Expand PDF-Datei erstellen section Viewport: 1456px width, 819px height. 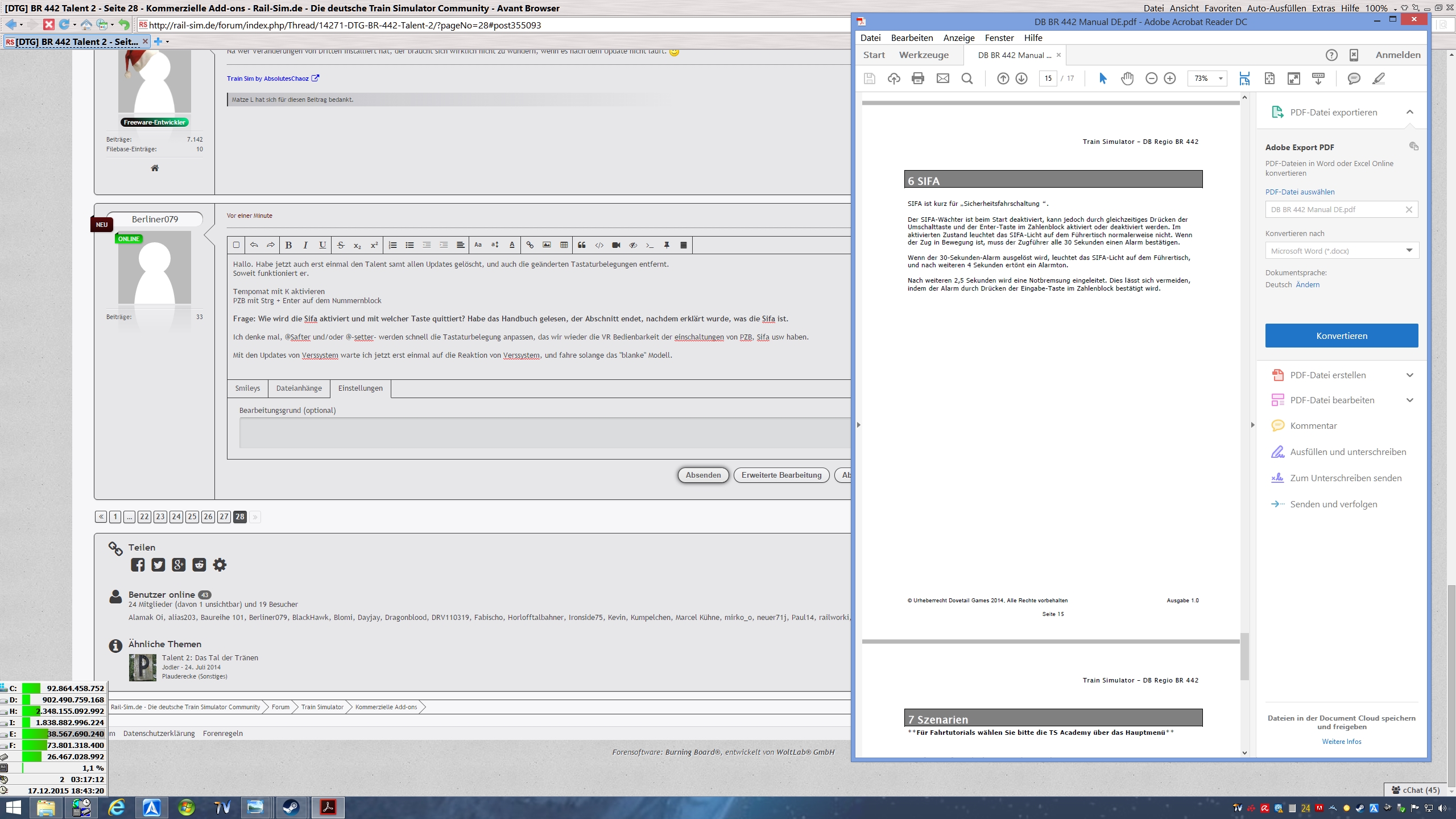(x=1409, y=375)
